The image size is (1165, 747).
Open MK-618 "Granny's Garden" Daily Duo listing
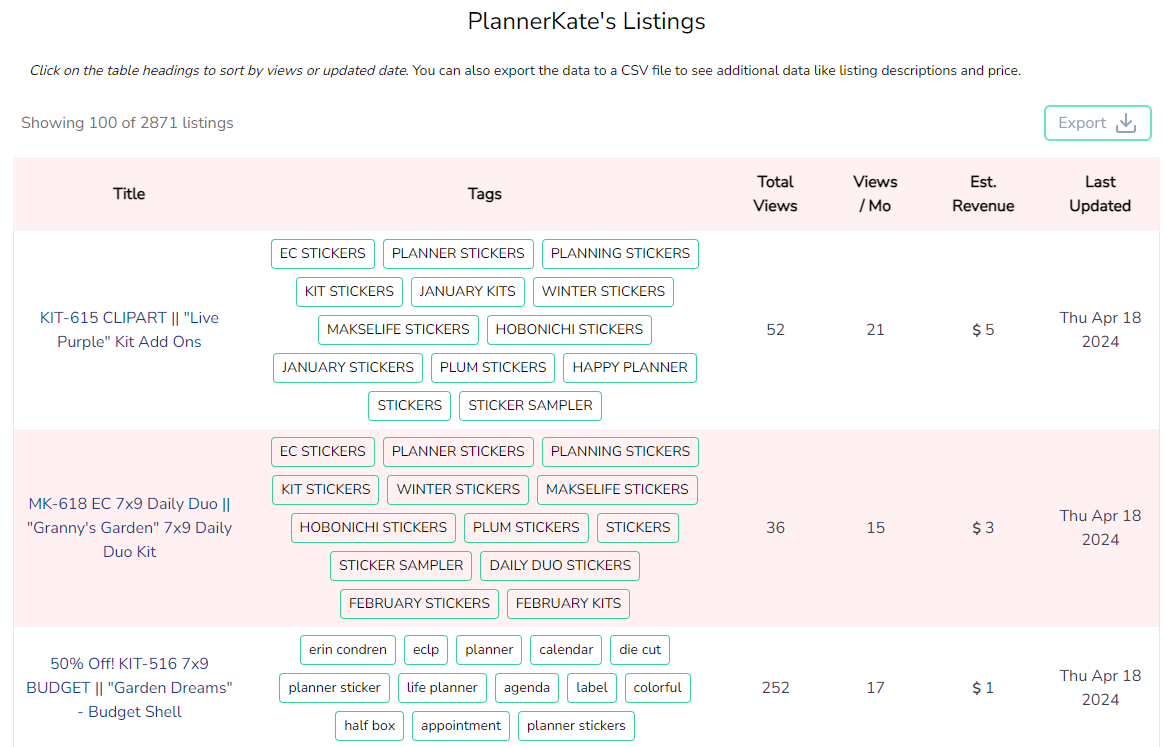coord(129,528)
